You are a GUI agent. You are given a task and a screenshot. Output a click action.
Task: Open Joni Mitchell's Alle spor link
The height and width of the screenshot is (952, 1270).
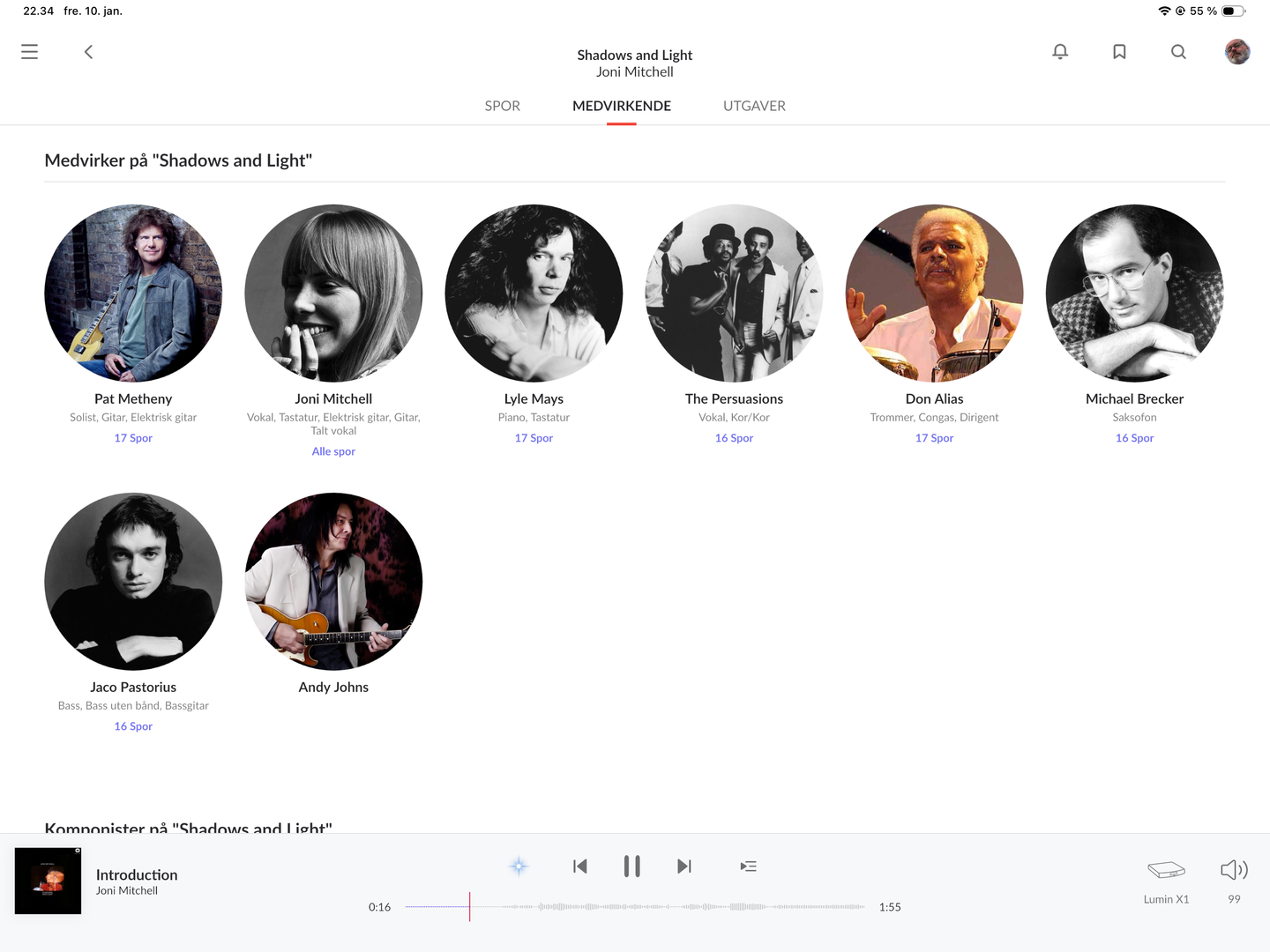(x=333, y=451)
